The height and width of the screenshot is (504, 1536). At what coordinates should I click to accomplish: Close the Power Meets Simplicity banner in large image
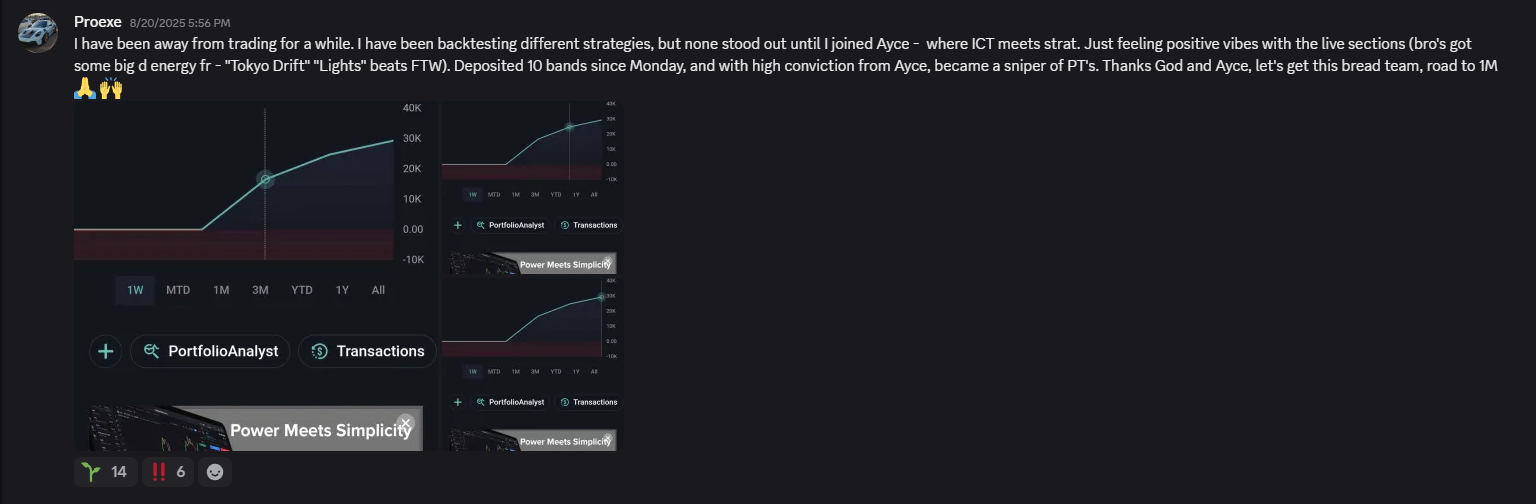405,423
